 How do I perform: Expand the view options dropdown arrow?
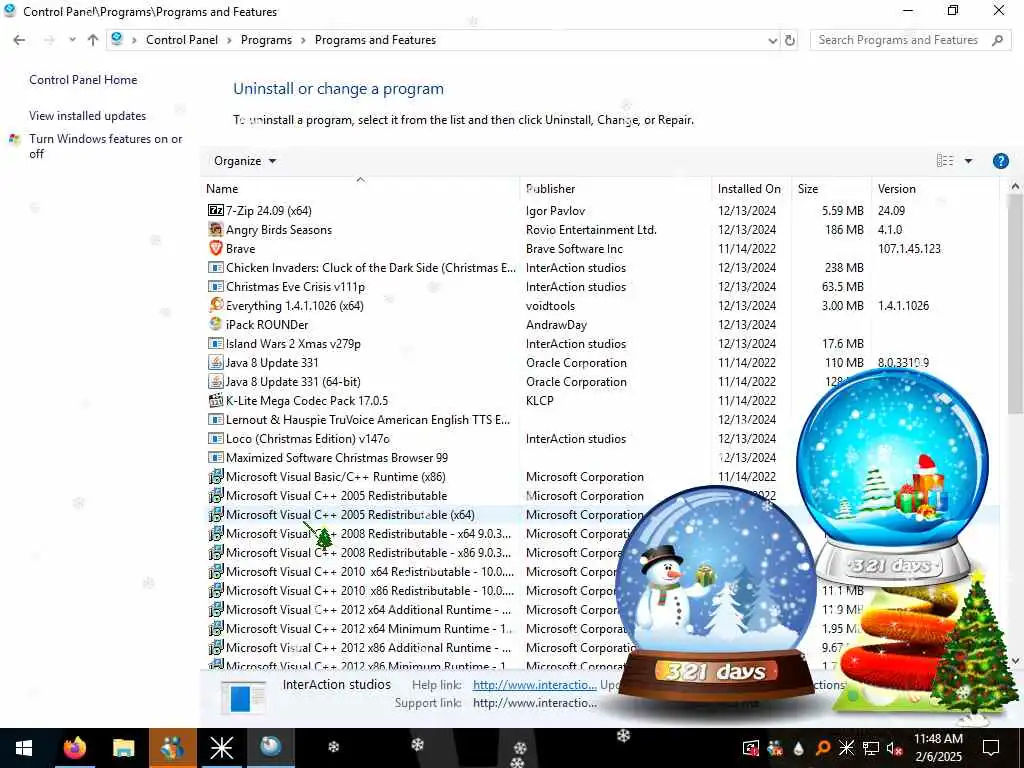click(968, 161)
